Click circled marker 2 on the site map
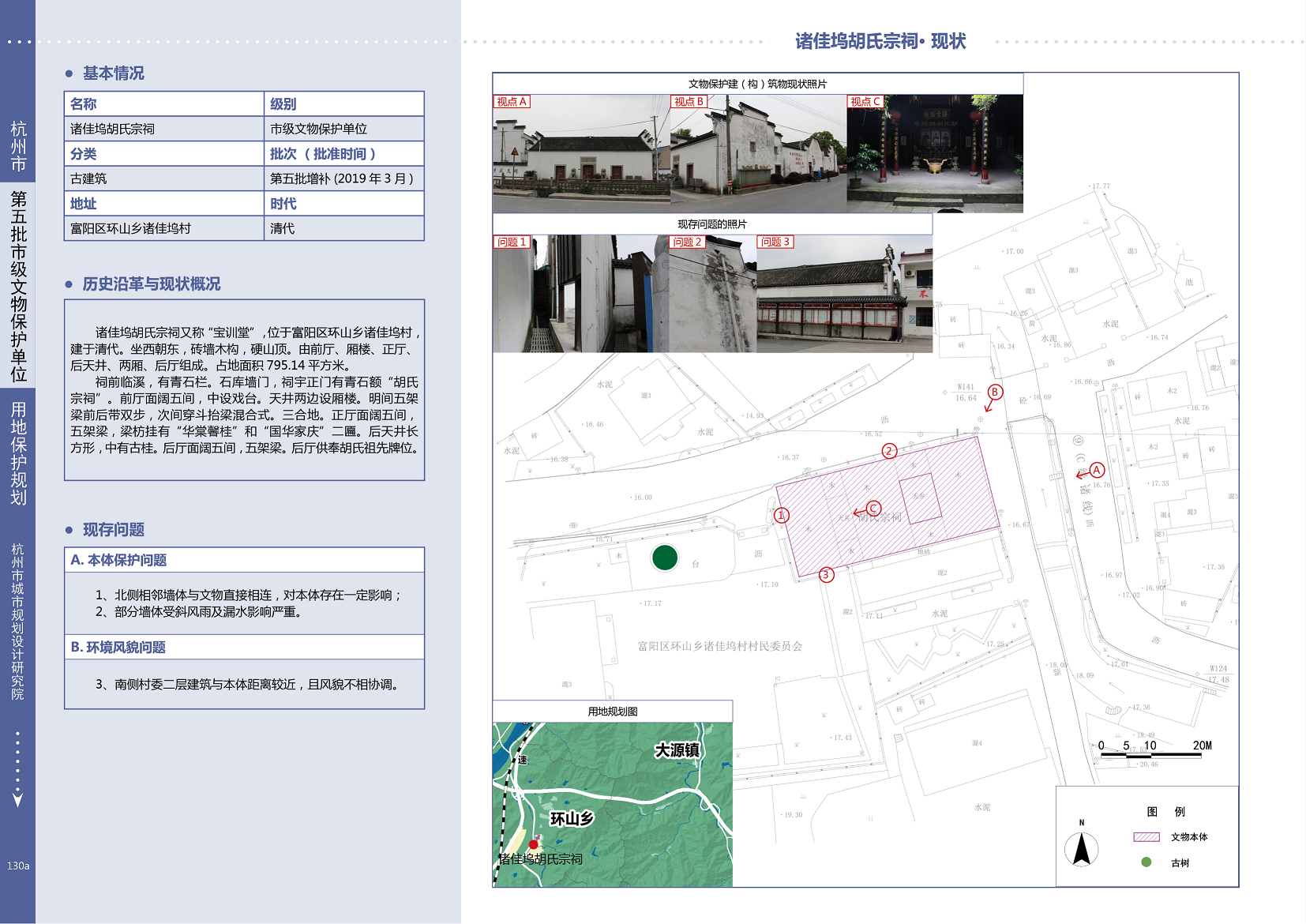 coord(889,451)
